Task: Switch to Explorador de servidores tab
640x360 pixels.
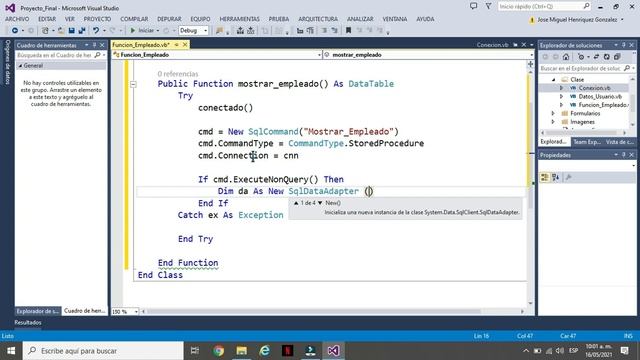Action: (x=38, y=311)
